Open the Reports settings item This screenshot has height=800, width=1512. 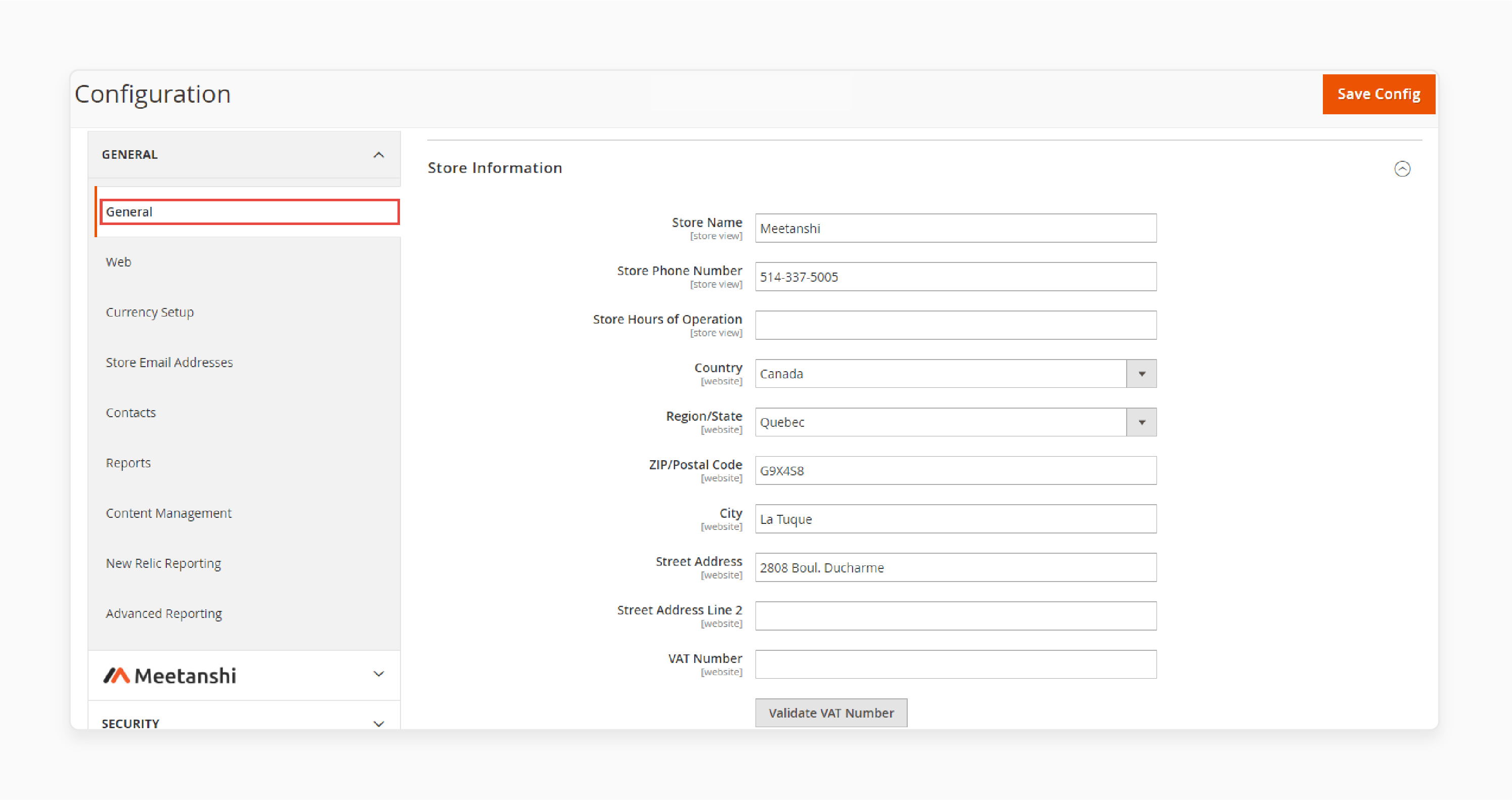tap(128, 463)
